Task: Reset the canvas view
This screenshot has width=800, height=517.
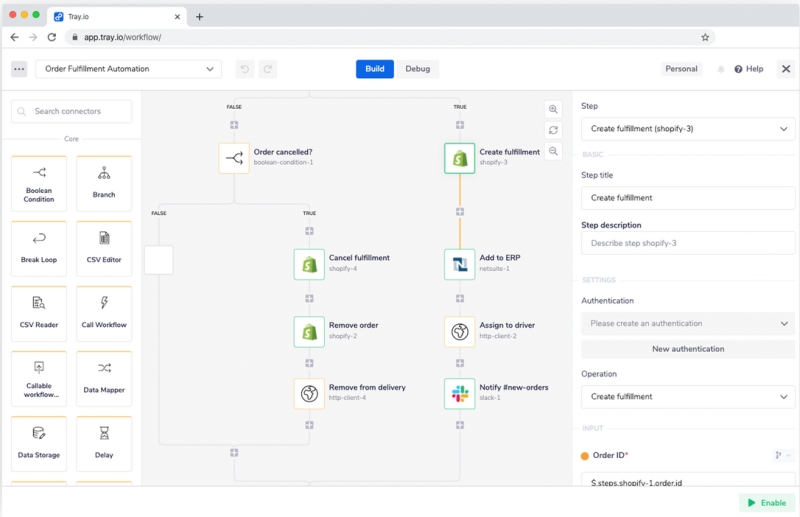Action: pos(553,130)
